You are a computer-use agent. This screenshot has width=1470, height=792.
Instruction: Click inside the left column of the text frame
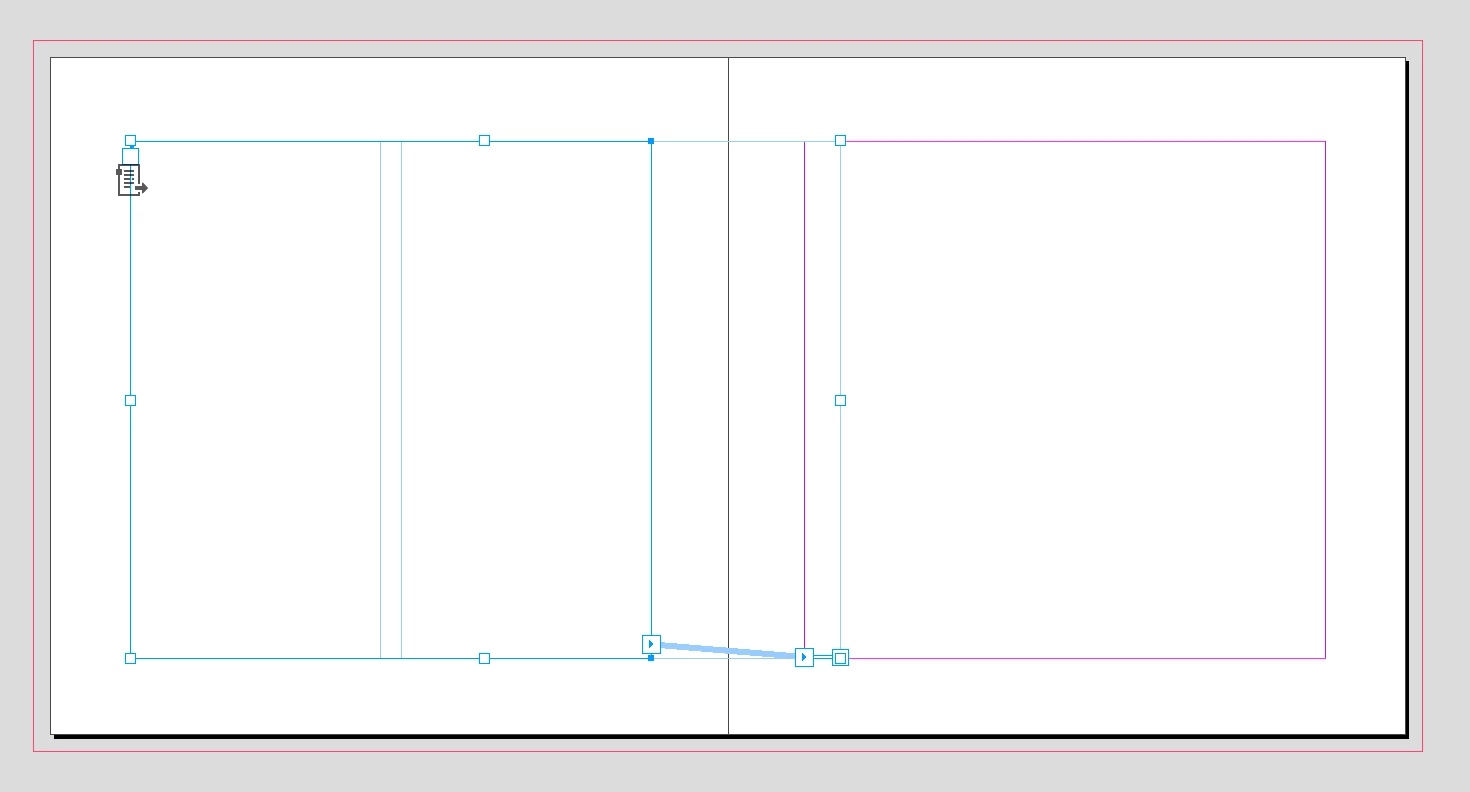[x=255, y=400]
